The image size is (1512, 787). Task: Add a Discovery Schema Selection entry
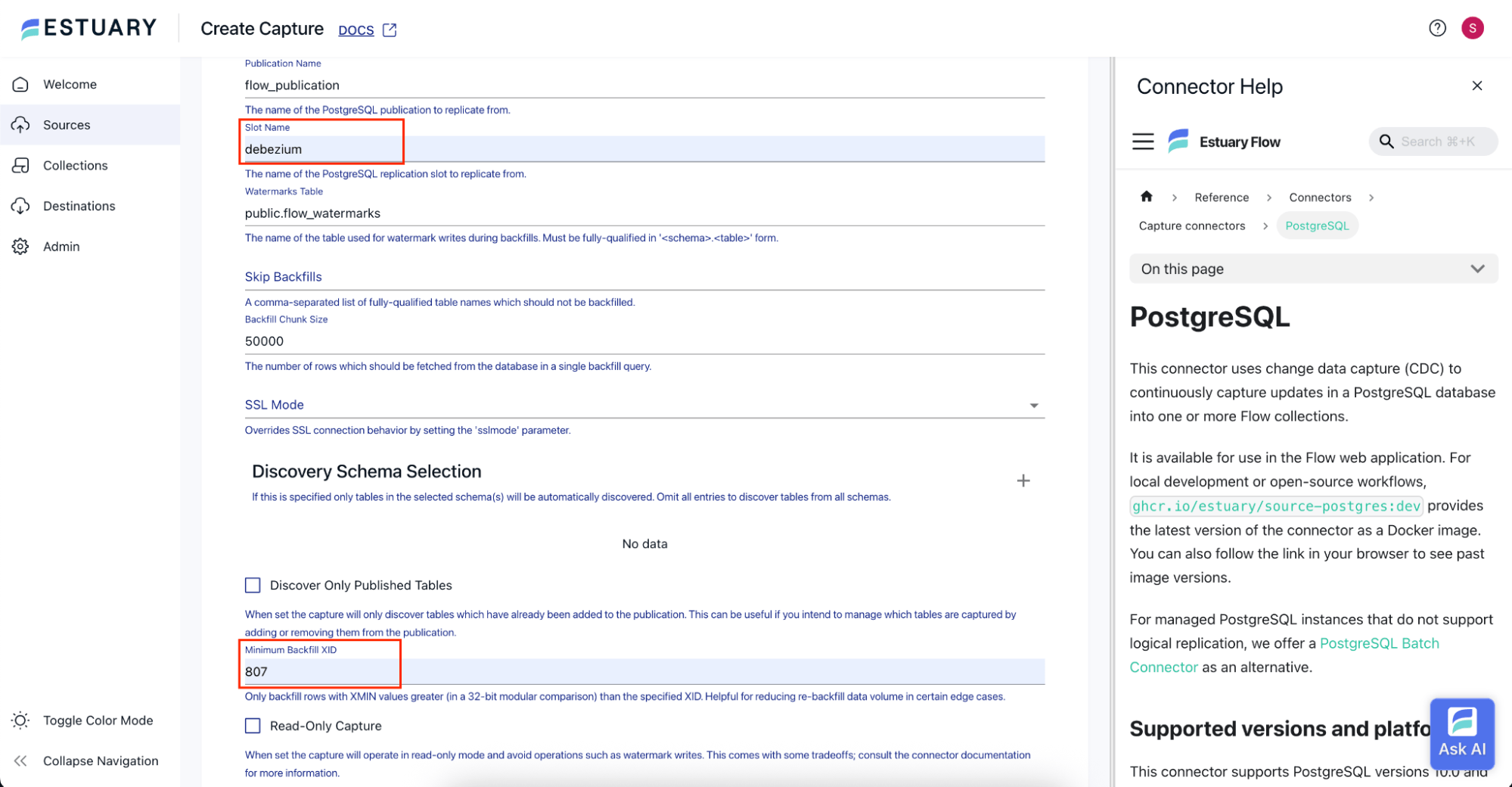pos(1023,481)
